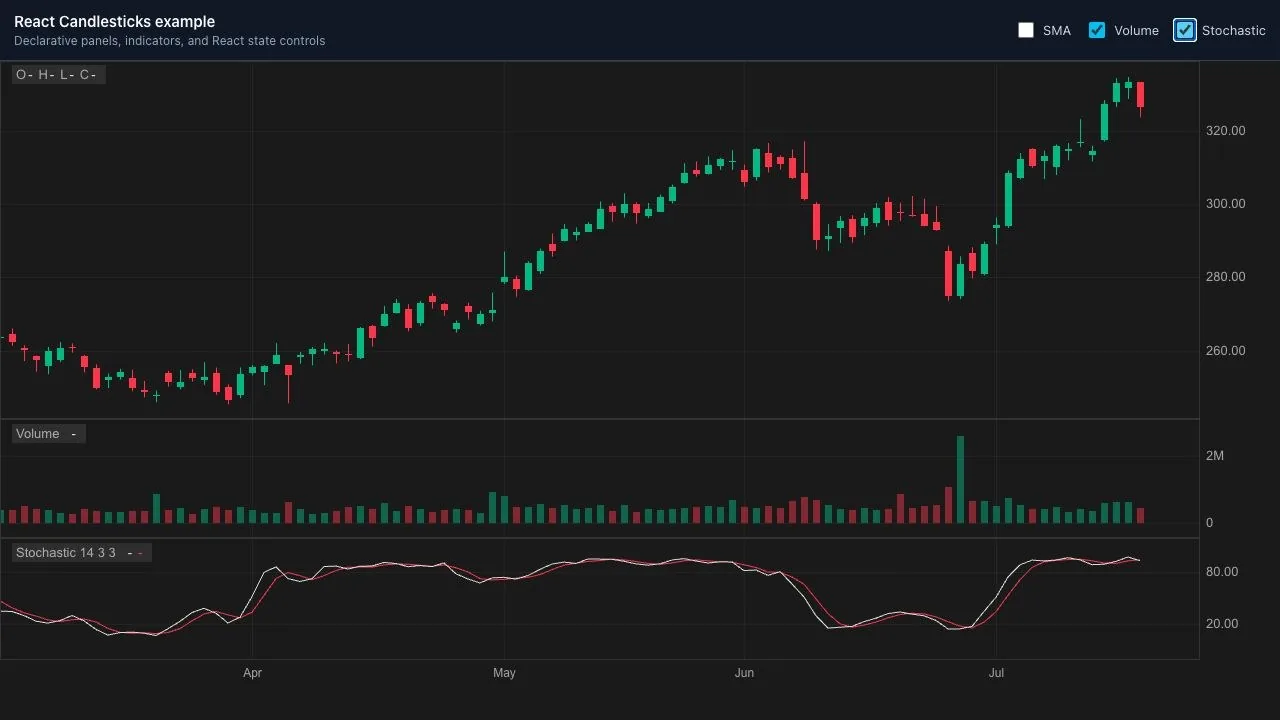Click the 80.00 stochastic axis label
This screenshot has height=720, width=1280.
coord(1222,572)
